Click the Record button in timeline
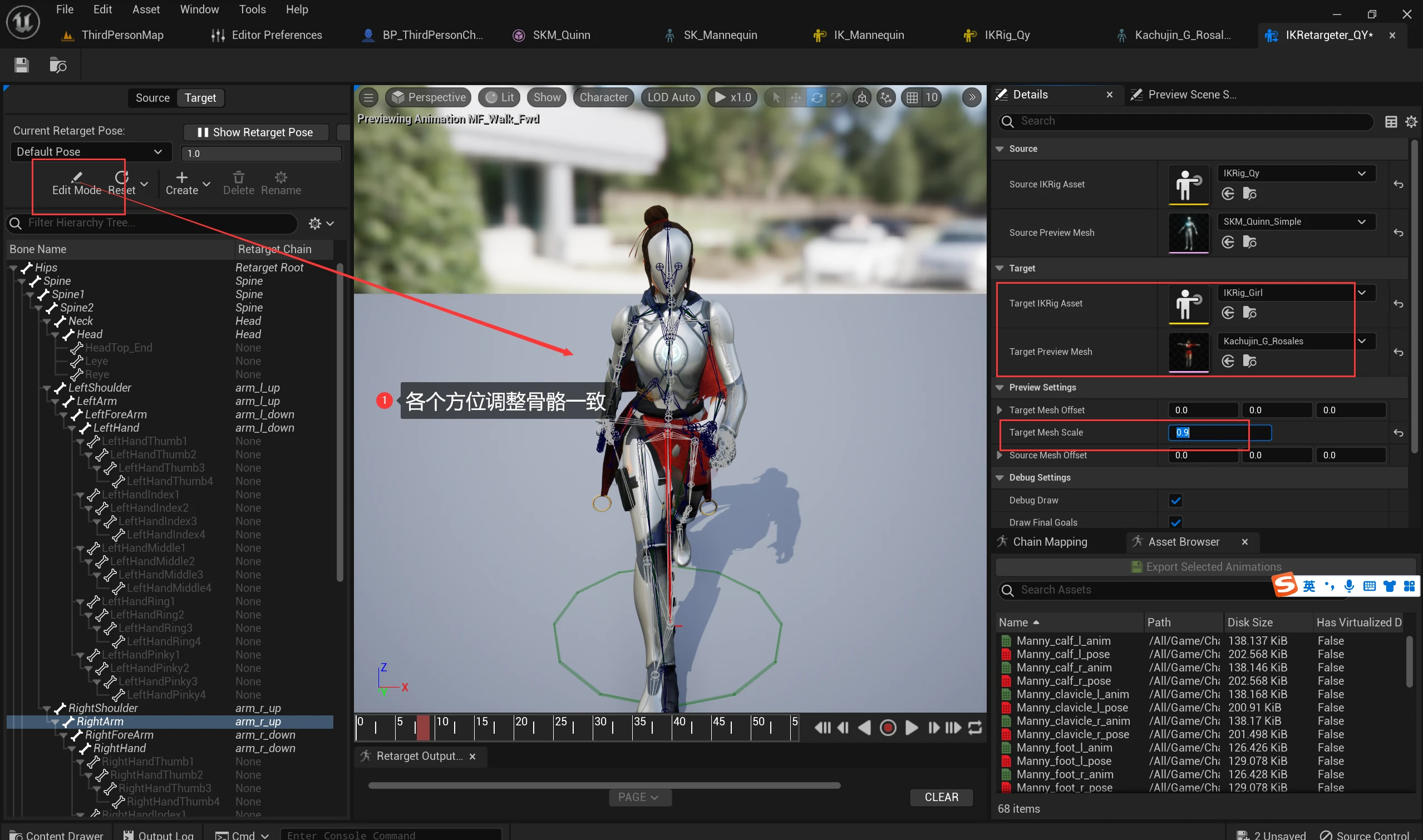The image size is (1423, 840). (887, 728)
